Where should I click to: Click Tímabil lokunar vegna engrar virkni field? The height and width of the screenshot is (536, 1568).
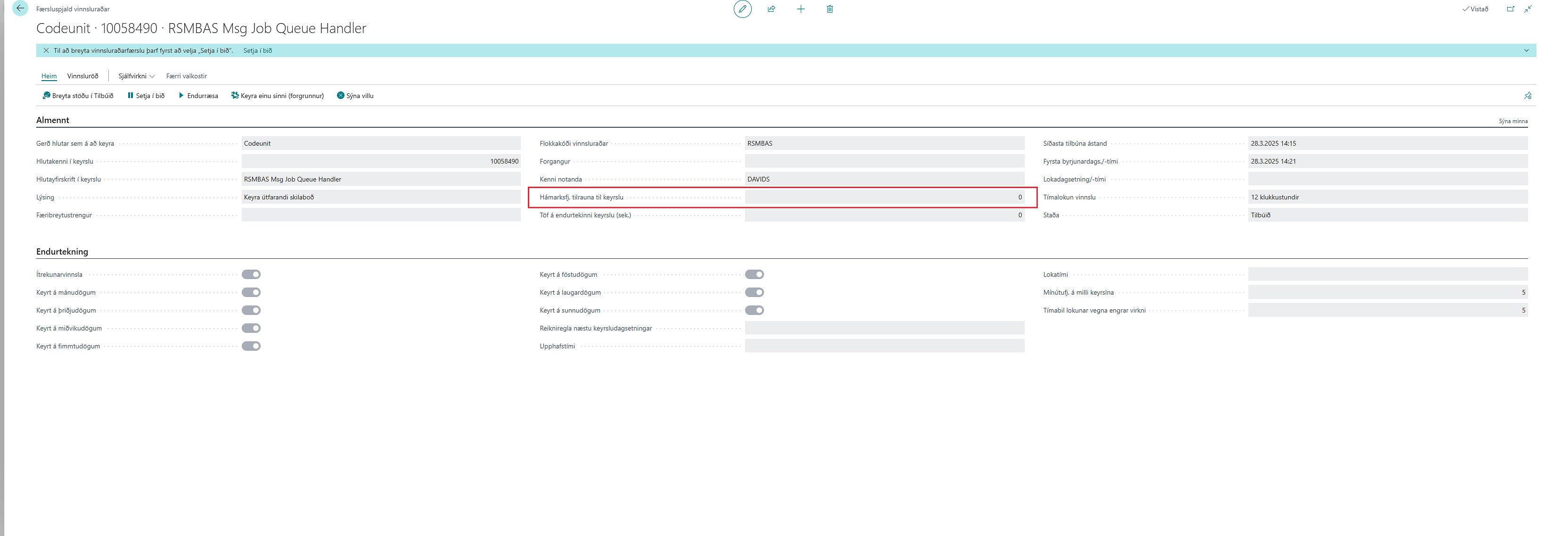tap(1388, 310)
